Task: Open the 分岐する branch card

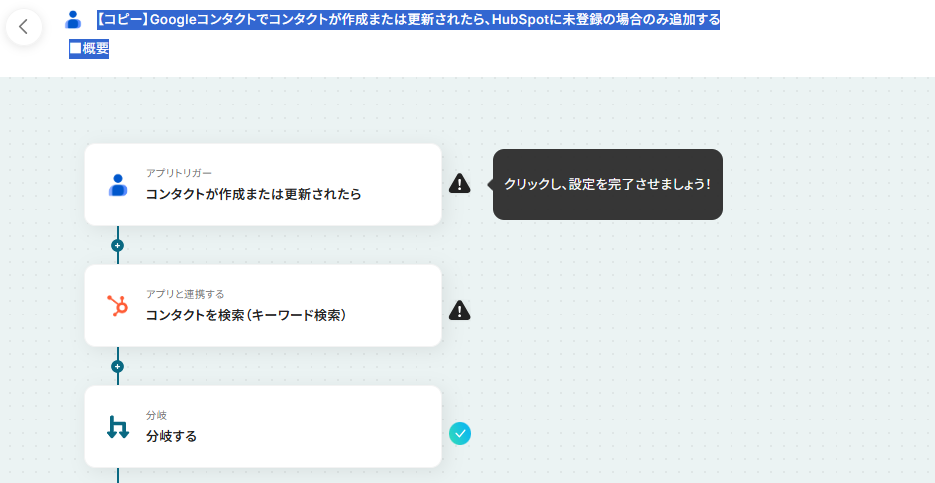Action: tap(263, 426)
